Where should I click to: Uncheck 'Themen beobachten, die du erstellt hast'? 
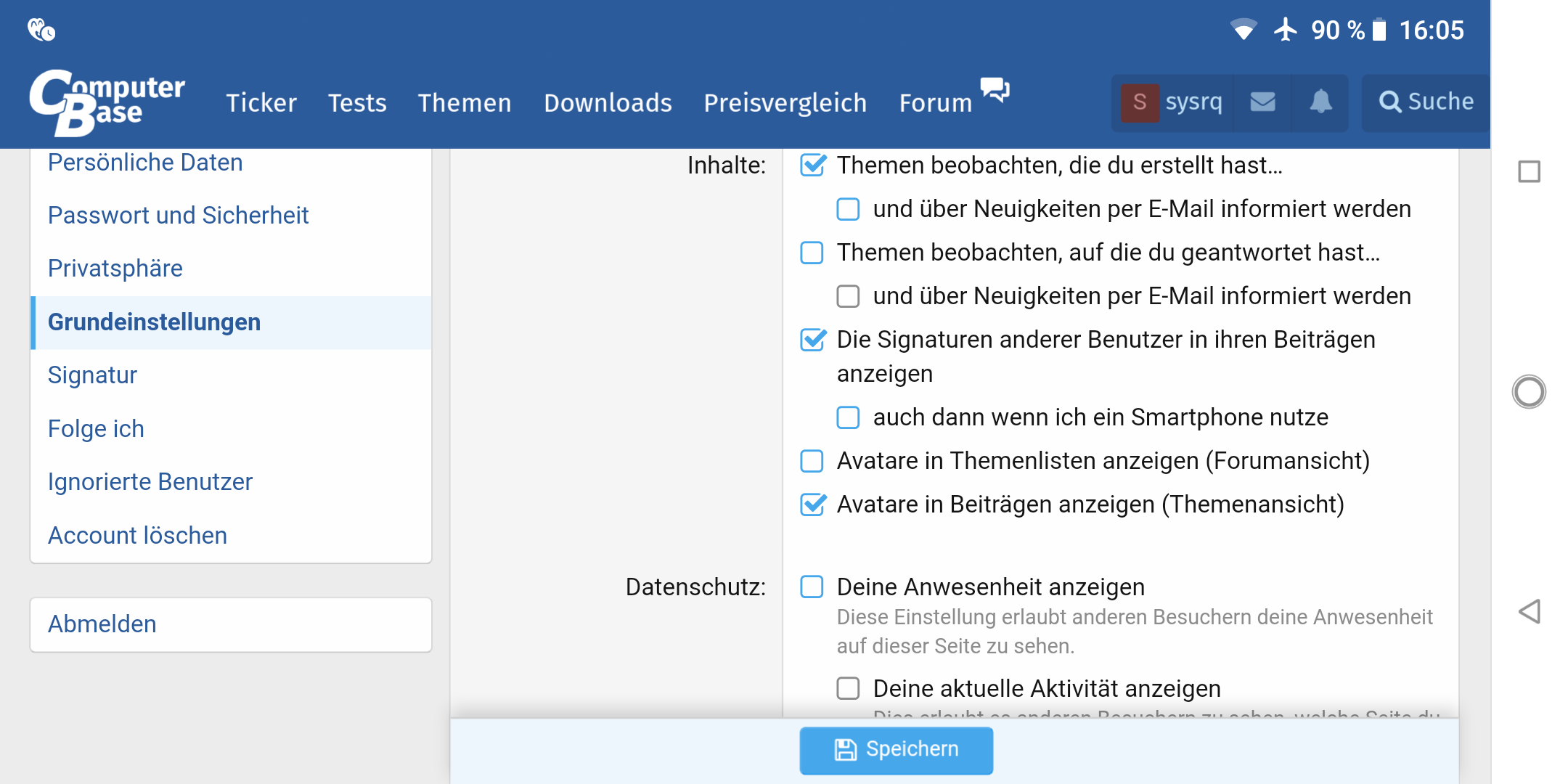812,166
